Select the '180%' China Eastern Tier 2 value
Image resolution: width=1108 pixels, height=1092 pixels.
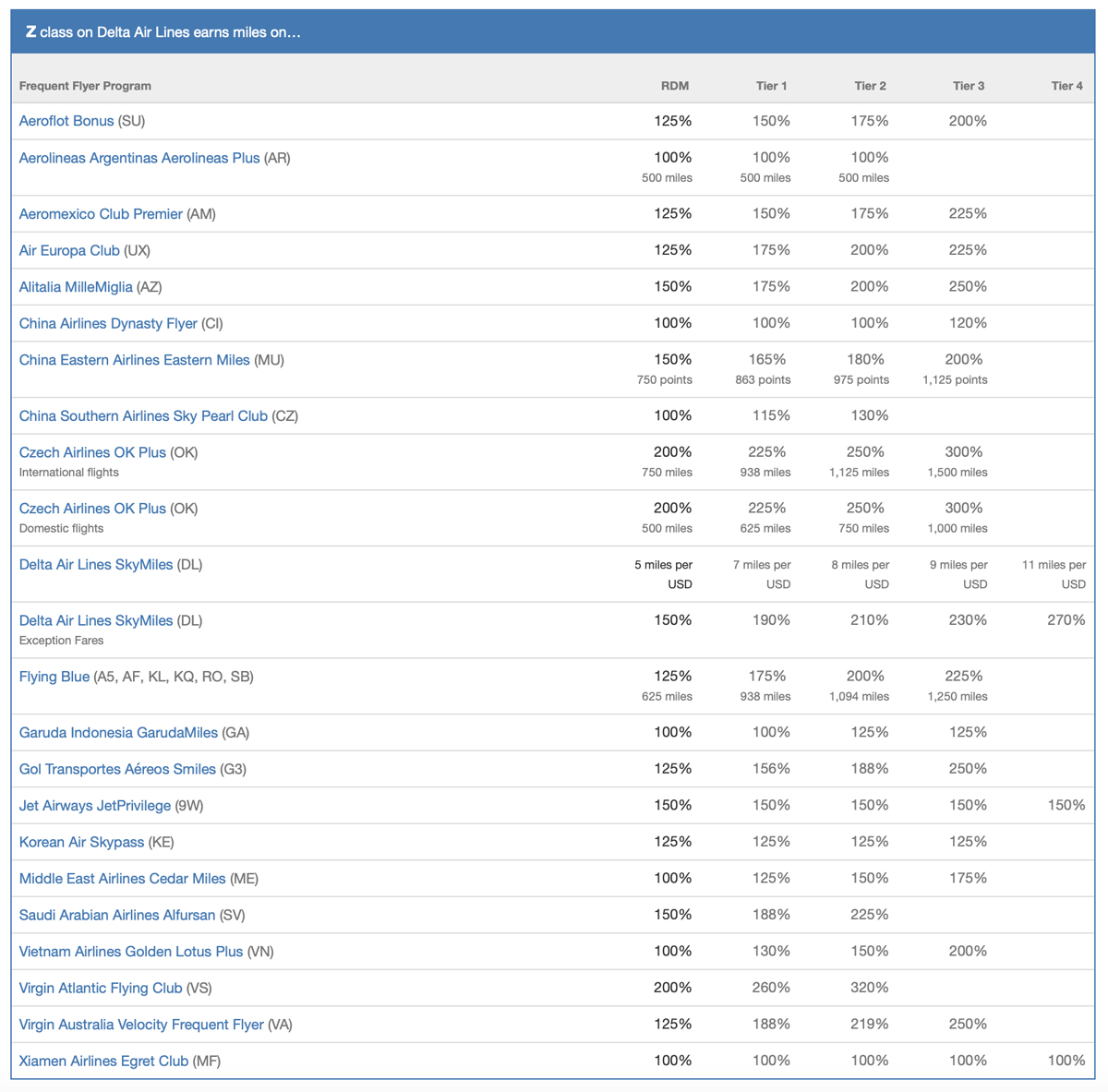[865, 360]
